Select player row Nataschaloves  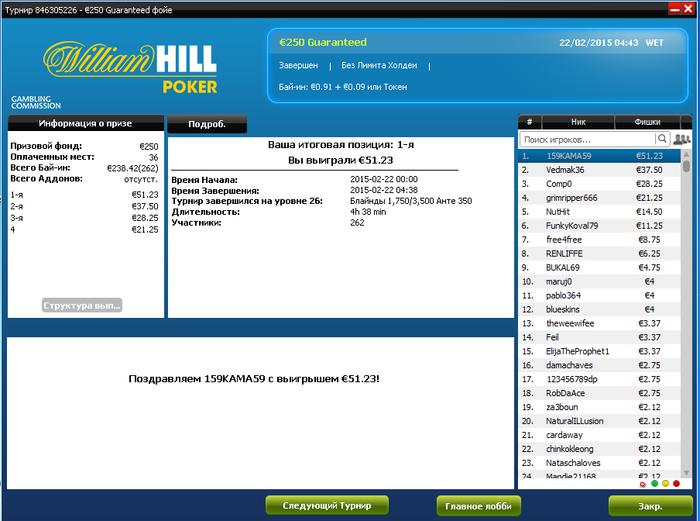(x=600, y=463)
